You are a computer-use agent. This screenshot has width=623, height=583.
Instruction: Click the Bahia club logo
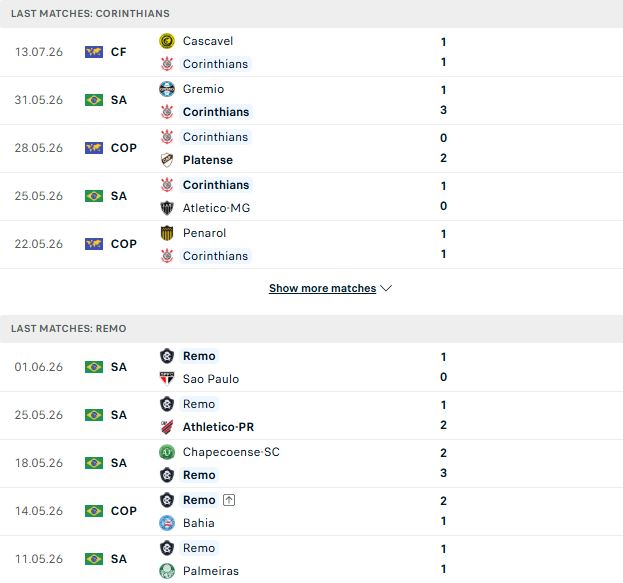[x=167, y=523]
